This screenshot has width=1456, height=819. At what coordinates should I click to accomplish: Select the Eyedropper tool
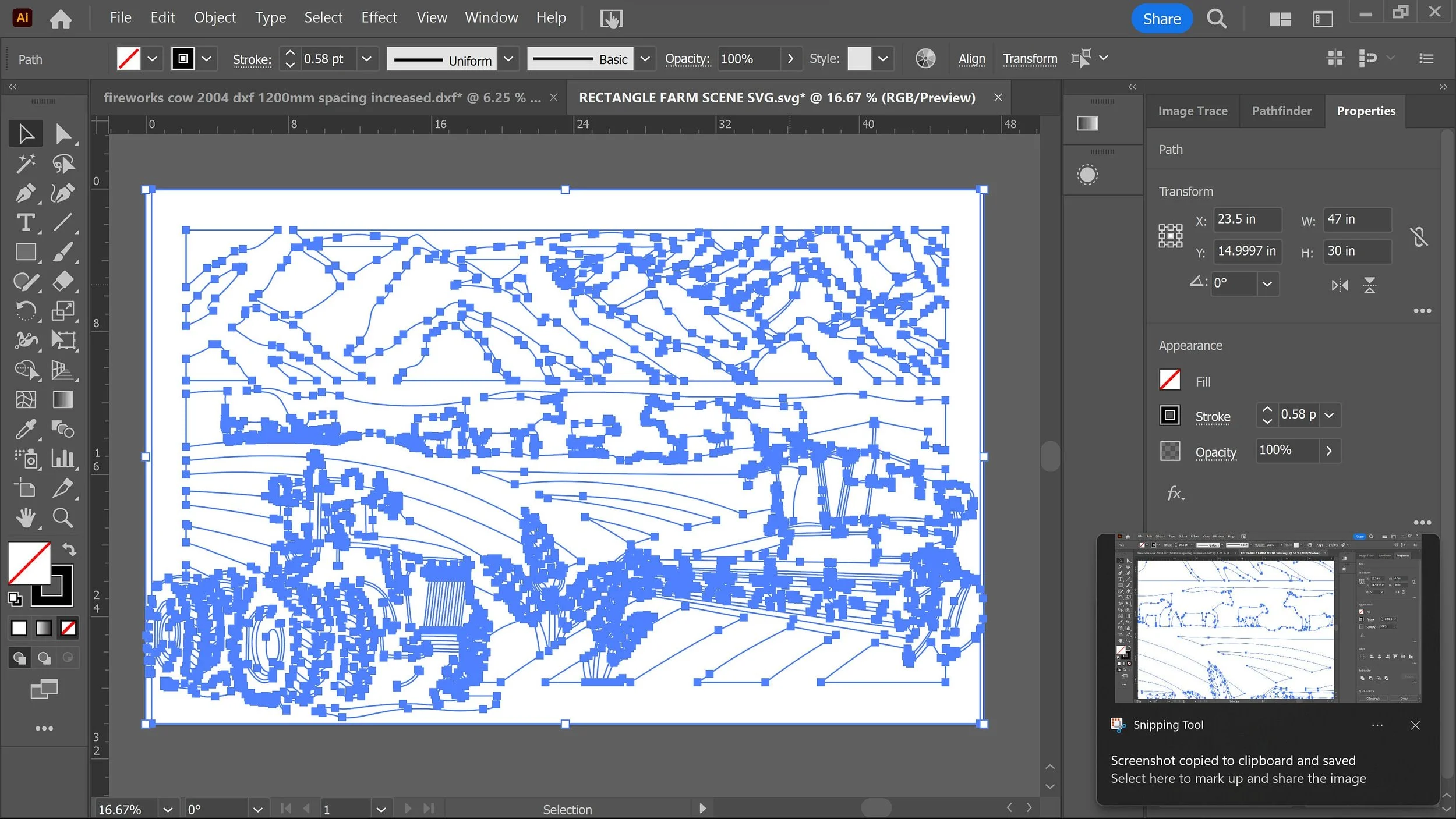coord(25,430)
